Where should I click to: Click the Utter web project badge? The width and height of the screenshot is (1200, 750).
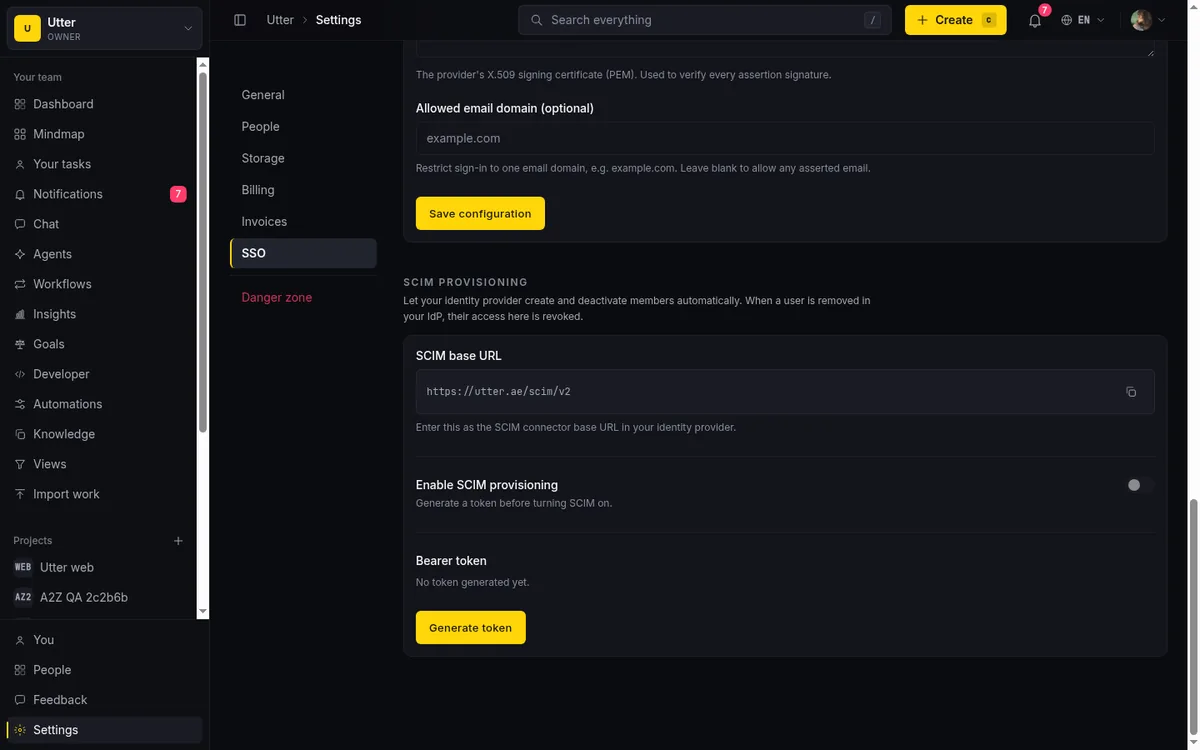[23, 567]
